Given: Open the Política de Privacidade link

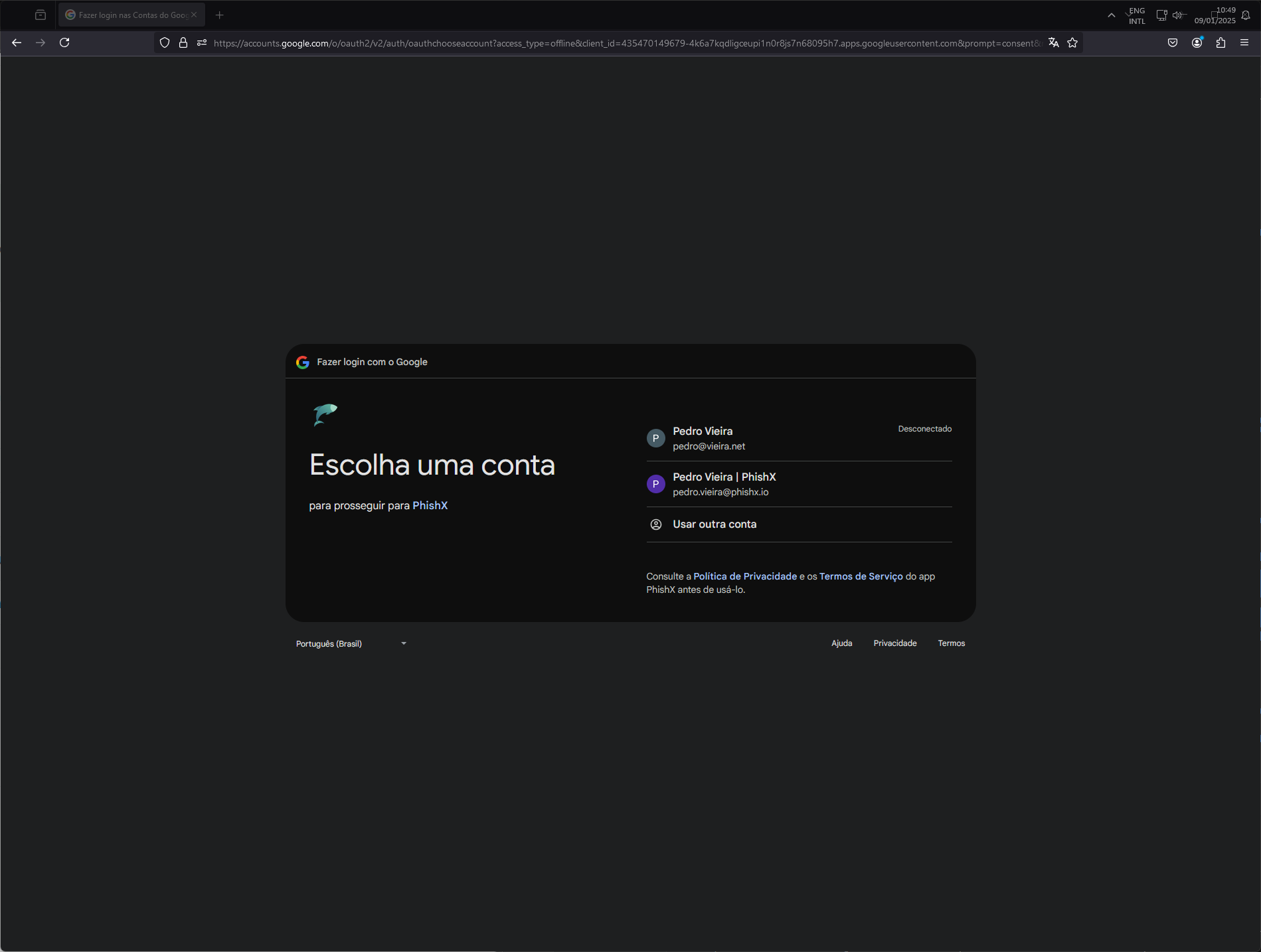Looking at the screenshot, I should pyautogui.click(x=745, y=576).
